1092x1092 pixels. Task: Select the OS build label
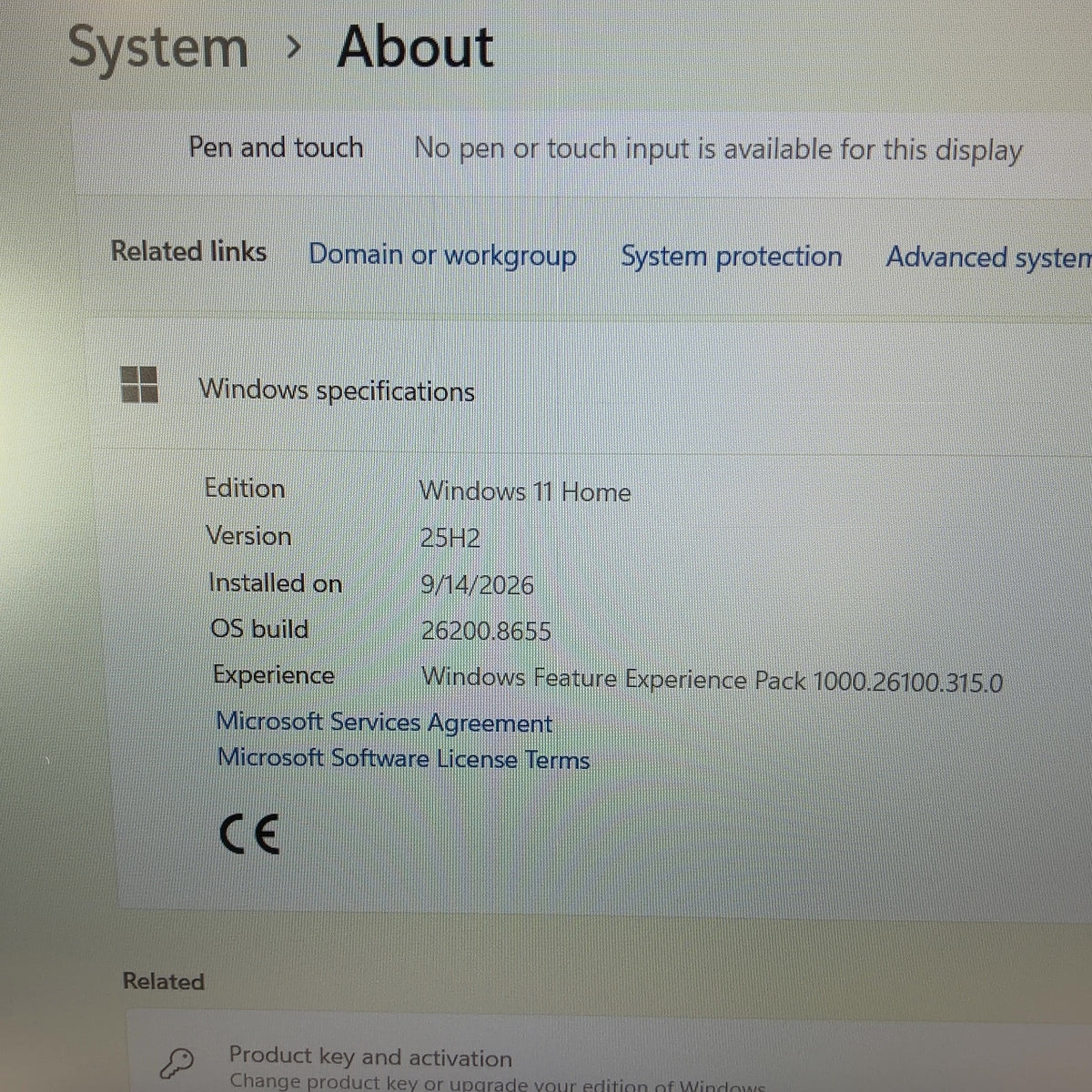click(x=259, y=629)
